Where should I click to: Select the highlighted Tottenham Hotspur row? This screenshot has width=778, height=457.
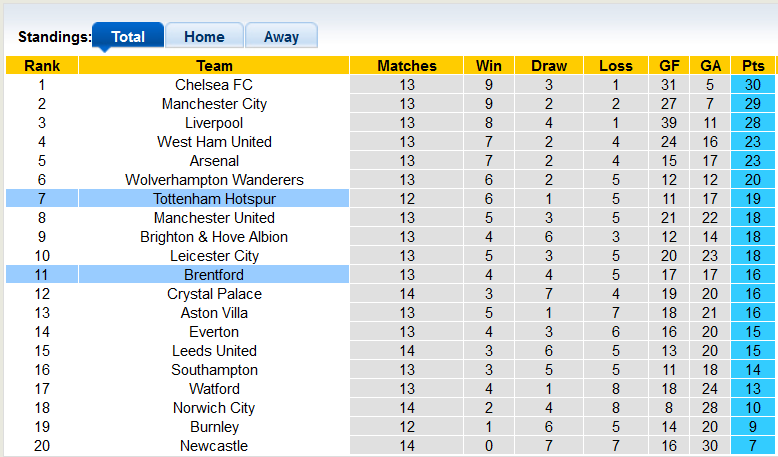(x=214, y=199)
